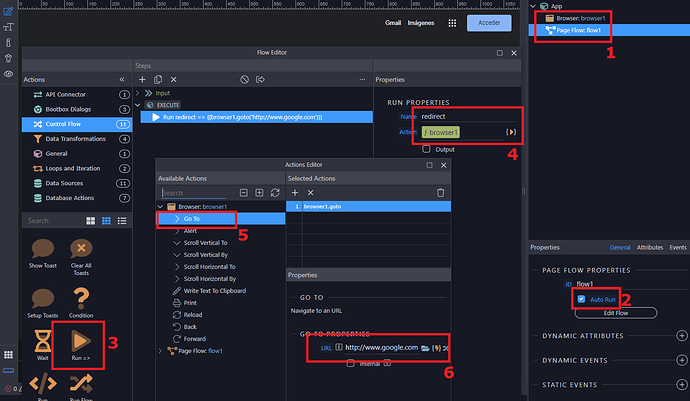
Task: Add a selected action with plus icon
Action: tap(295, 193)
